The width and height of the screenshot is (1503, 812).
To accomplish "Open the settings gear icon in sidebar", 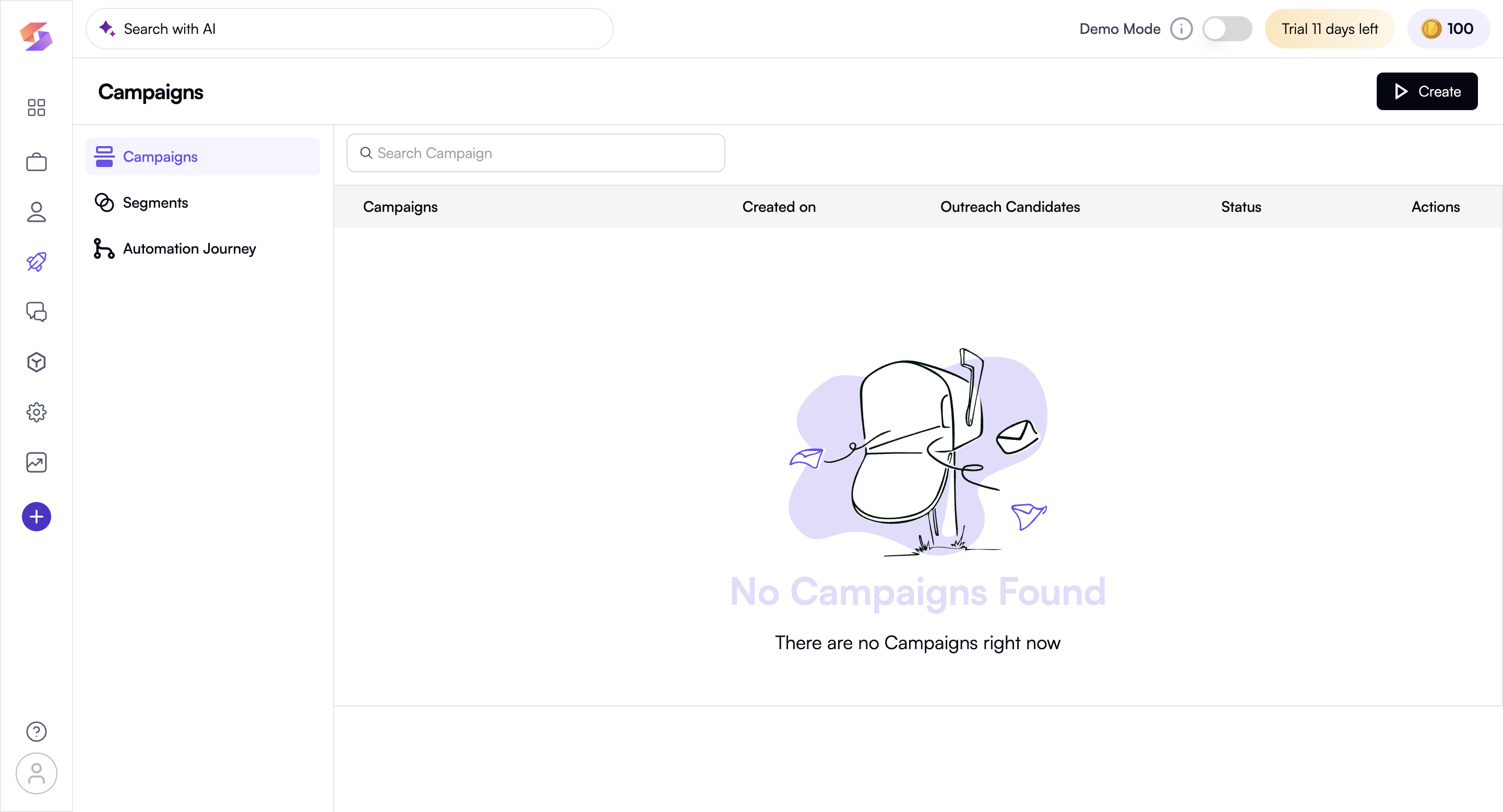I will pos(36,412).
